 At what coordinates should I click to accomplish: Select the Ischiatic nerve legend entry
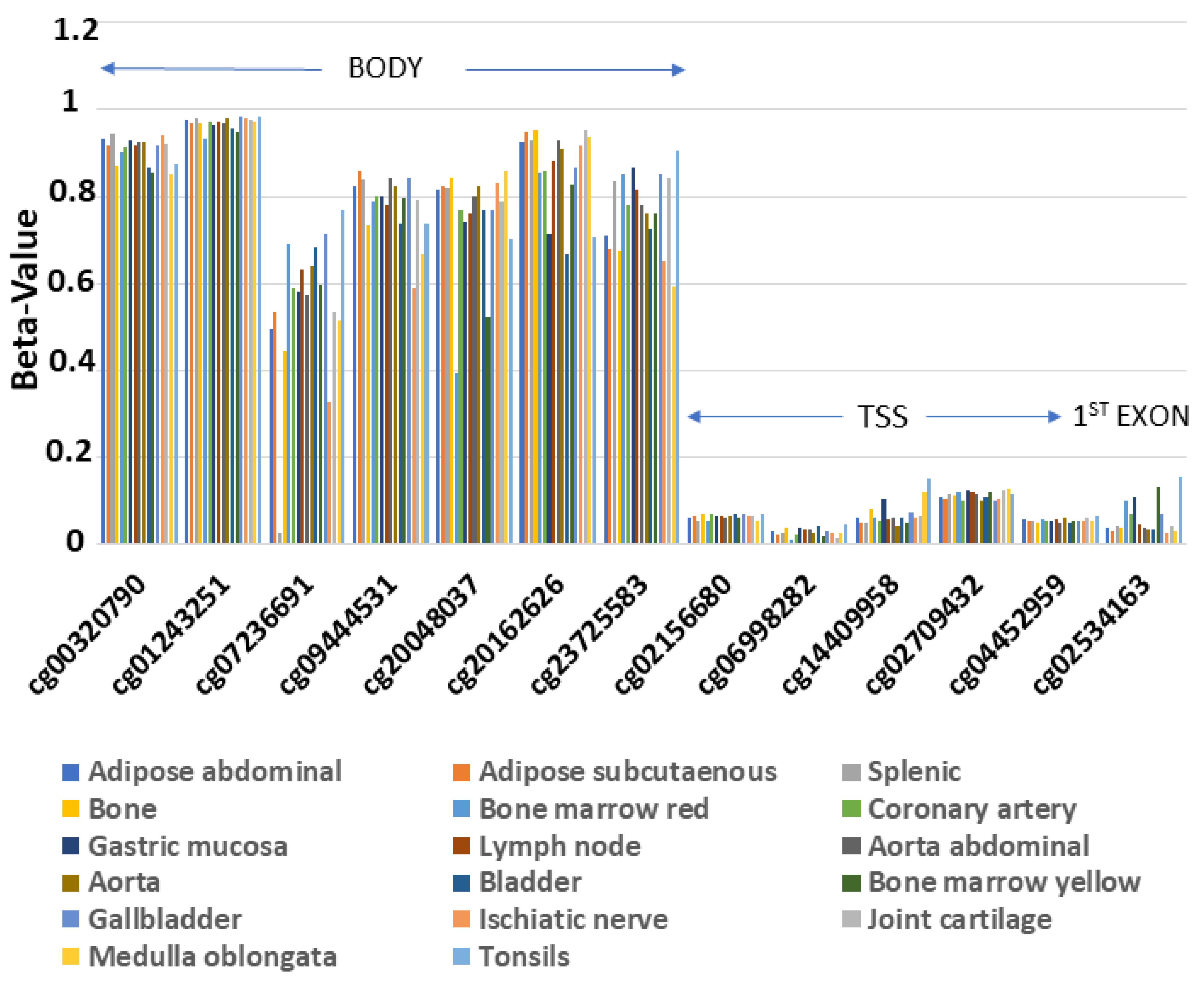click(573, 919)
